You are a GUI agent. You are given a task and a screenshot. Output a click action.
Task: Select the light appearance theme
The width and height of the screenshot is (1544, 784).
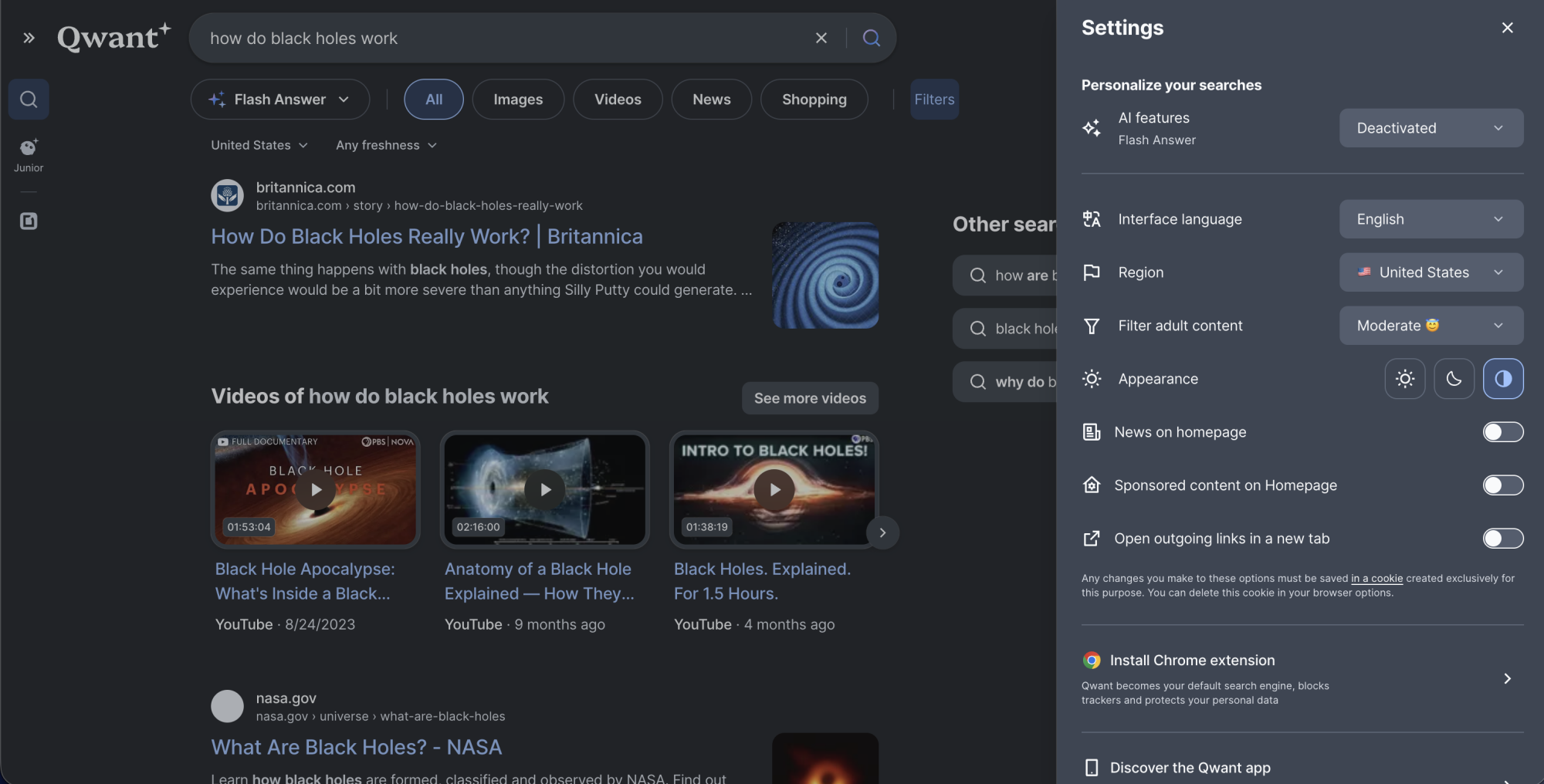click(x=1405, y=379)
